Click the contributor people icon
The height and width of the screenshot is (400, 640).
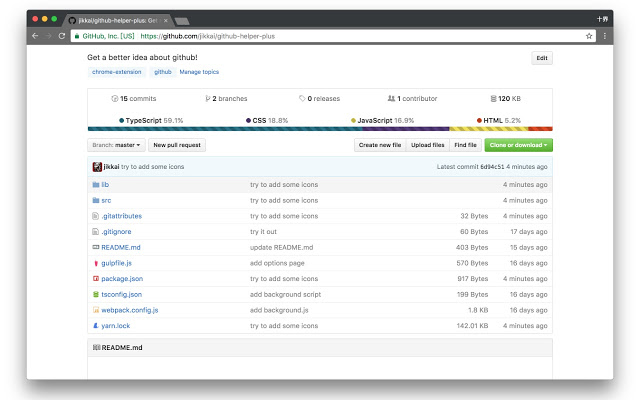pos(391,98)
